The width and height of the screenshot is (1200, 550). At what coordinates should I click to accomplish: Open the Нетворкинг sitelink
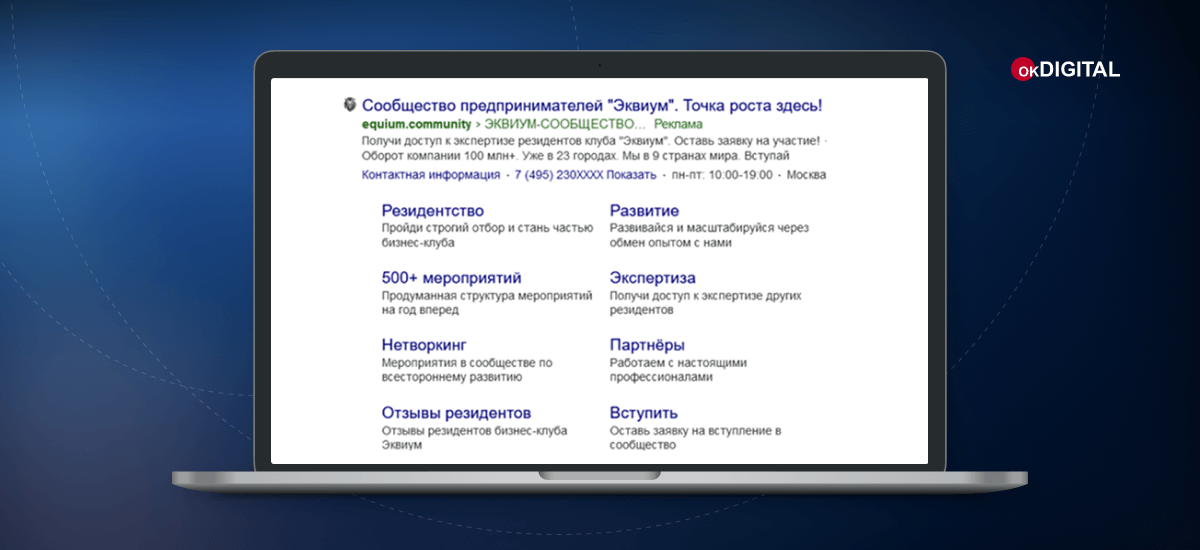coord(425,345)
